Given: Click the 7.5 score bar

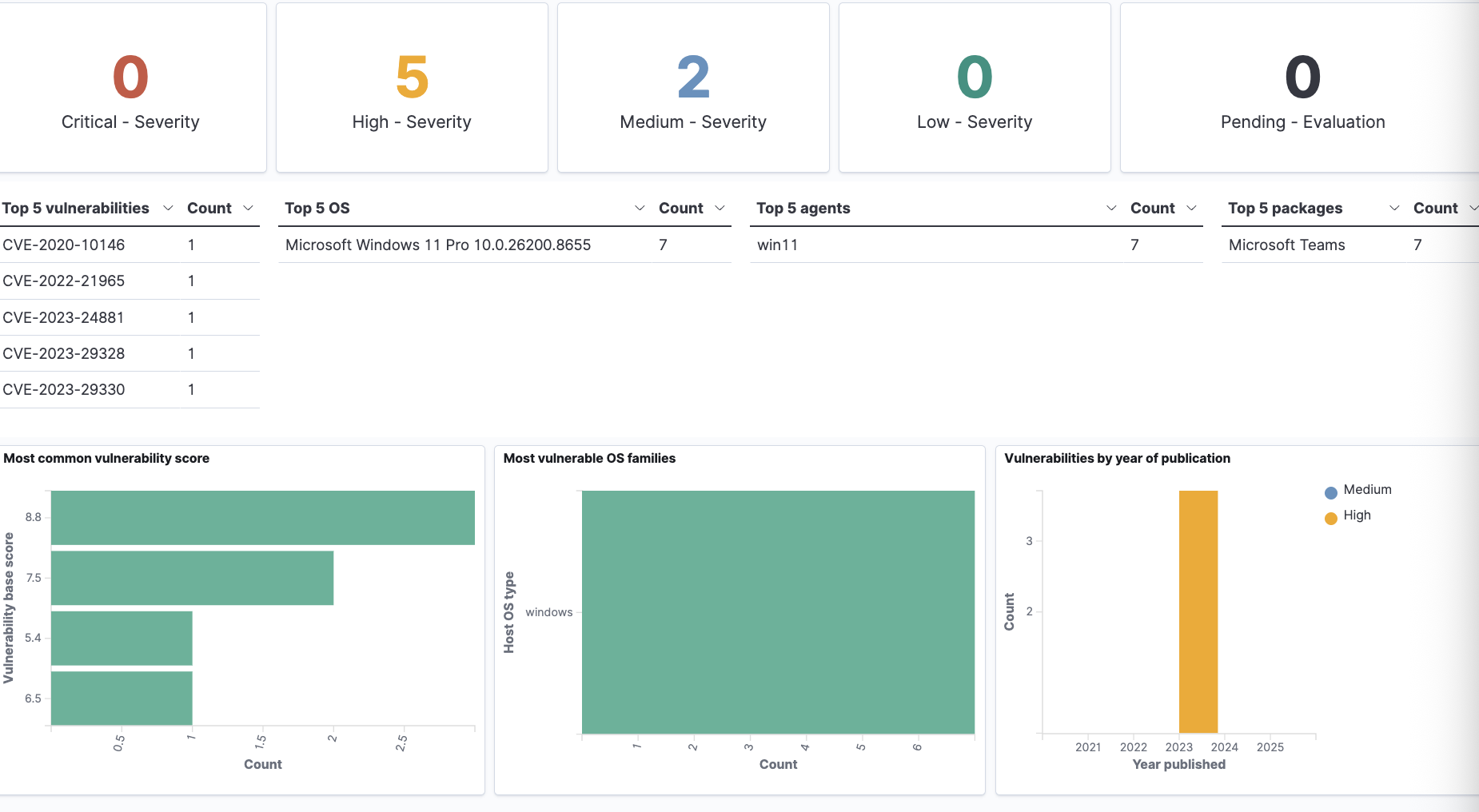Looking at the screenshot, I should (192, 578).
